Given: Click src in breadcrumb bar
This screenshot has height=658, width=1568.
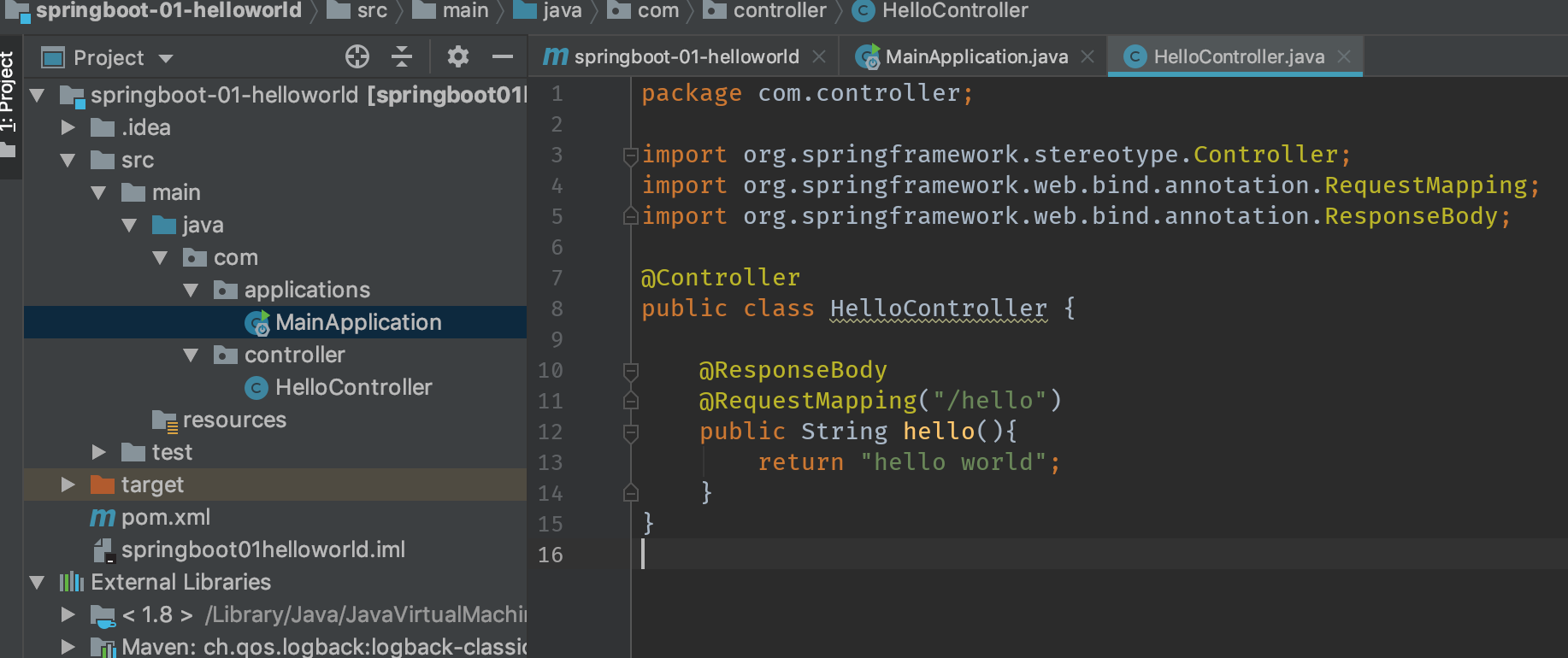Looking at the screenshot, I should coord(372,10).
